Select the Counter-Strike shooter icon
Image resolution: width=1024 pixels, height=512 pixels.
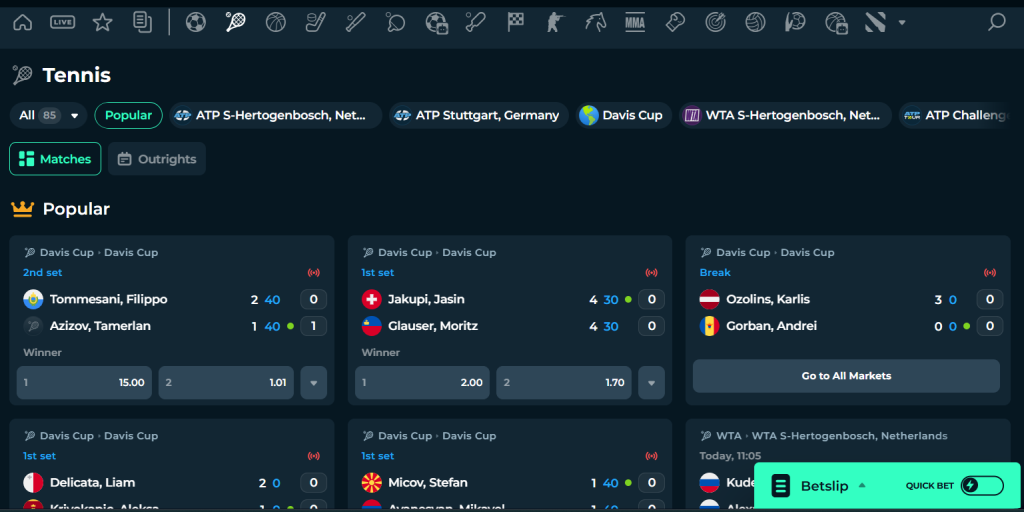[555, 23]
